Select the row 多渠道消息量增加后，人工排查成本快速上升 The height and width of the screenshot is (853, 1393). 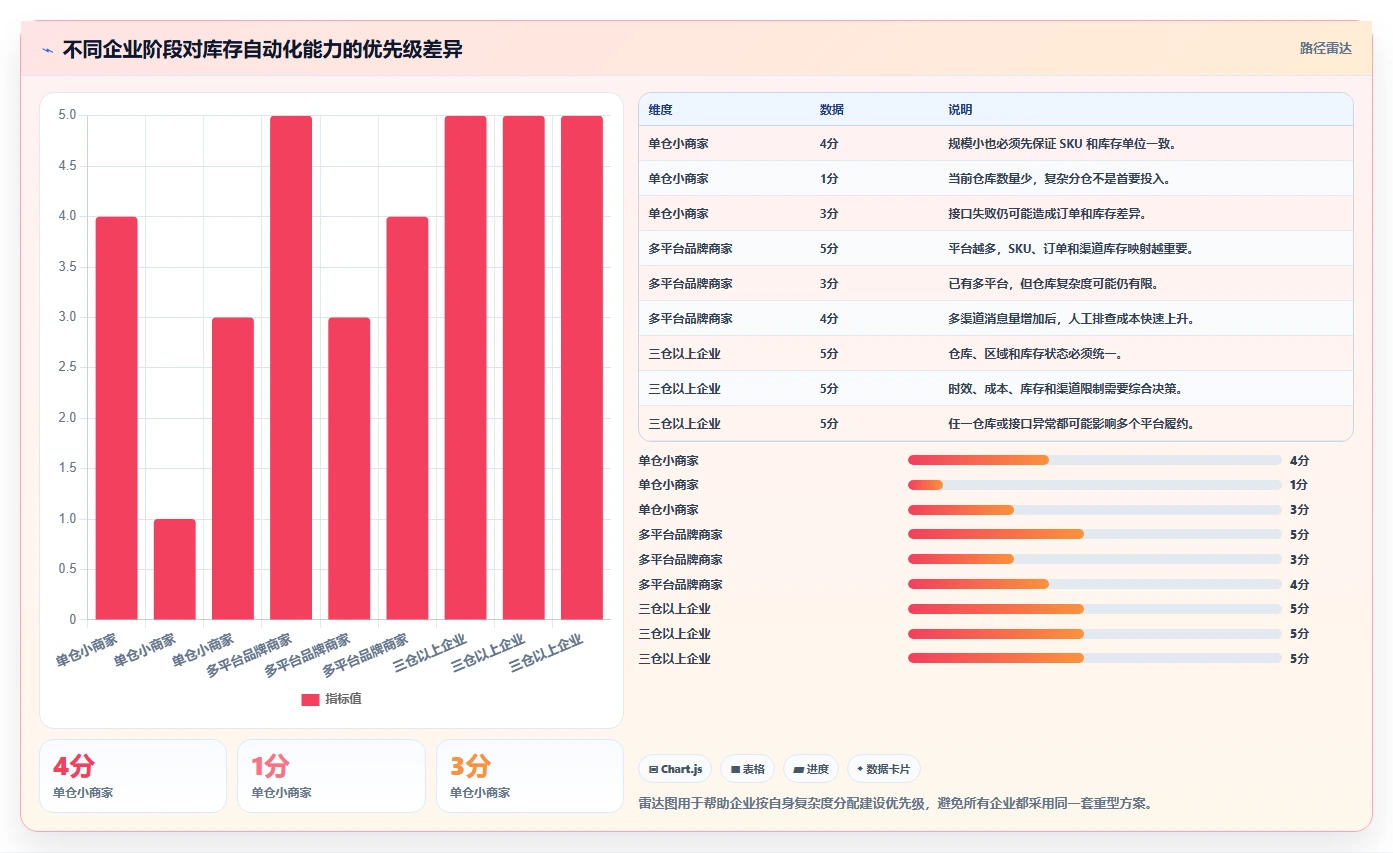[x=995, y=318]
